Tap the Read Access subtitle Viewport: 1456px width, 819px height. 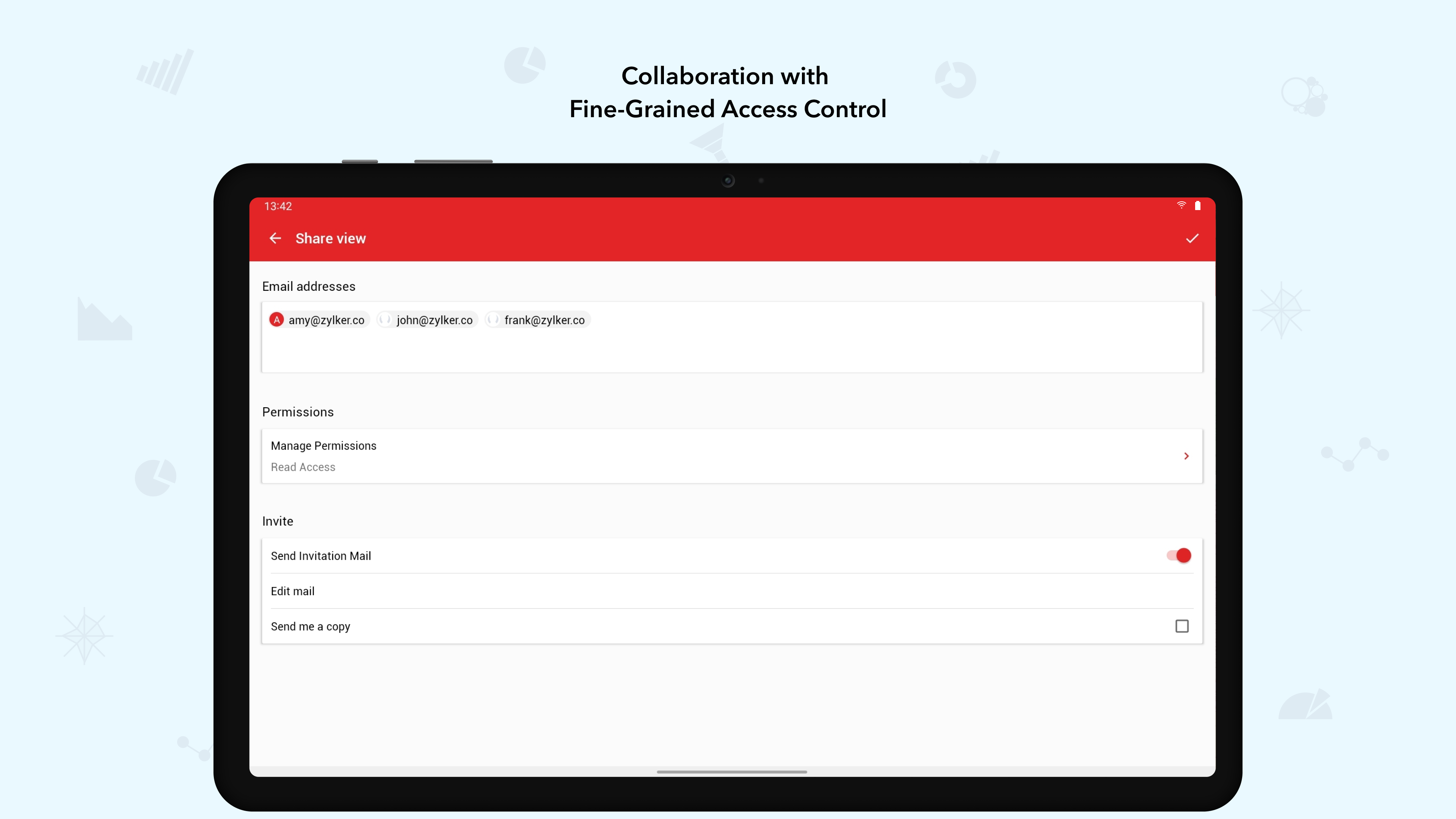pyautogui.click(x=303, y=468)
